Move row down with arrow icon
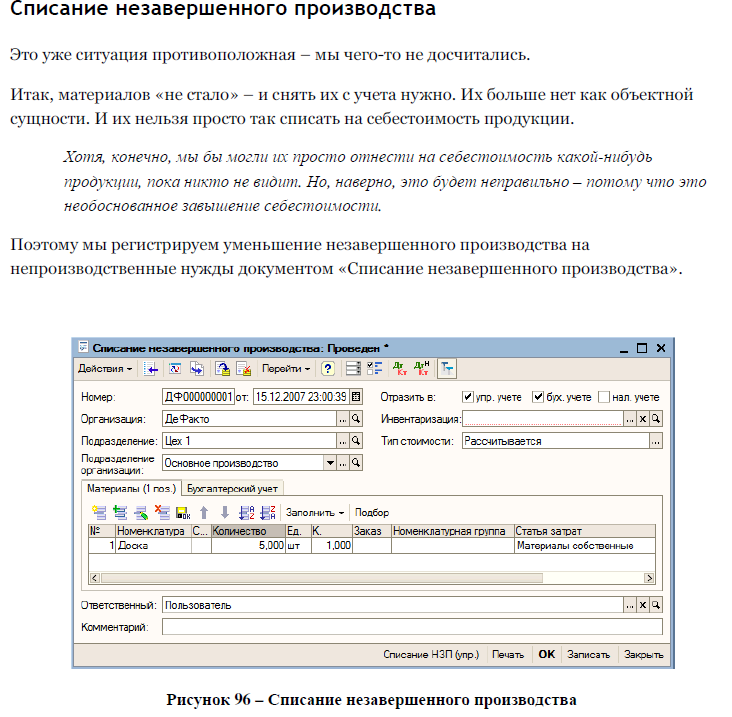 coord(225,513)
